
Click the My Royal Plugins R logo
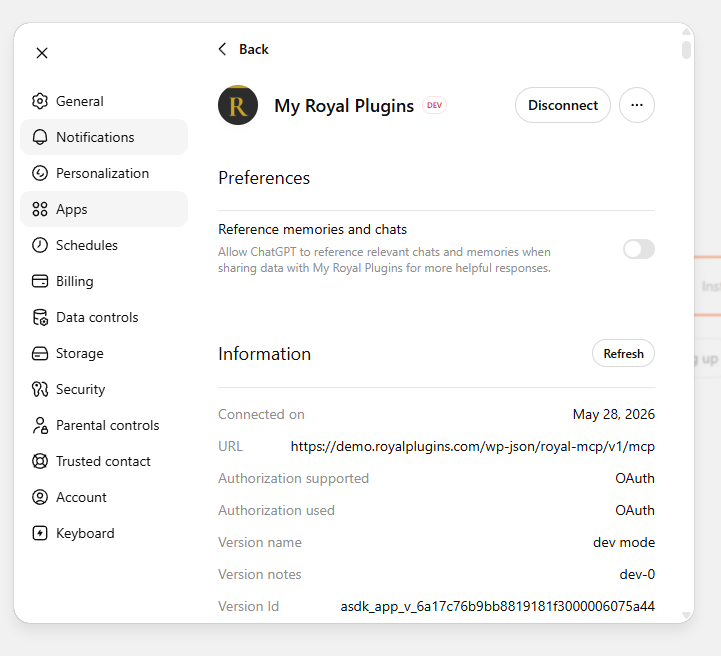point(238,105)
